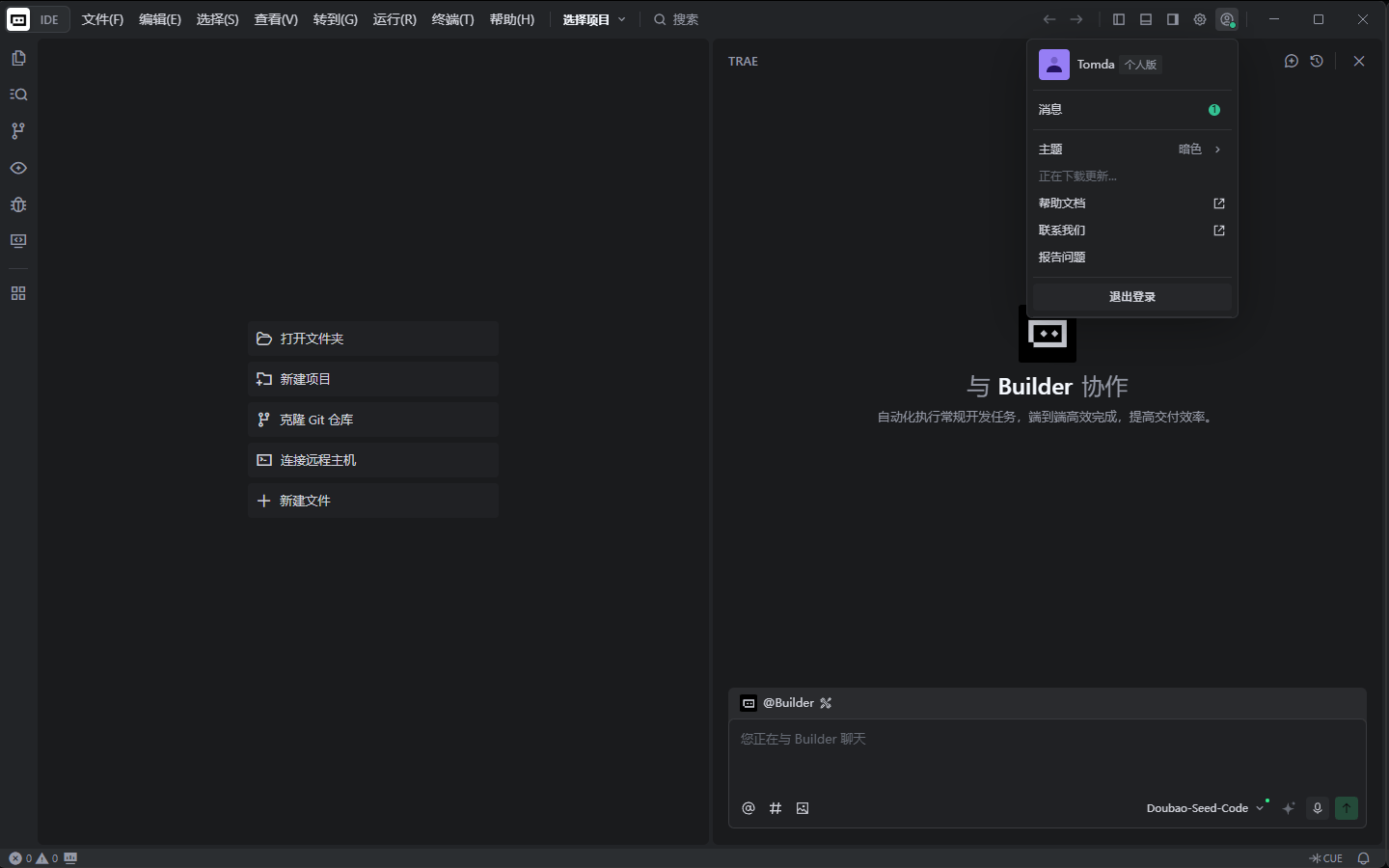Image resolution: width=1389 pixels, height=868 pixels.
Task: Open the 转到(G) menu
Action: pyautogui.click(x=336, y=19)
